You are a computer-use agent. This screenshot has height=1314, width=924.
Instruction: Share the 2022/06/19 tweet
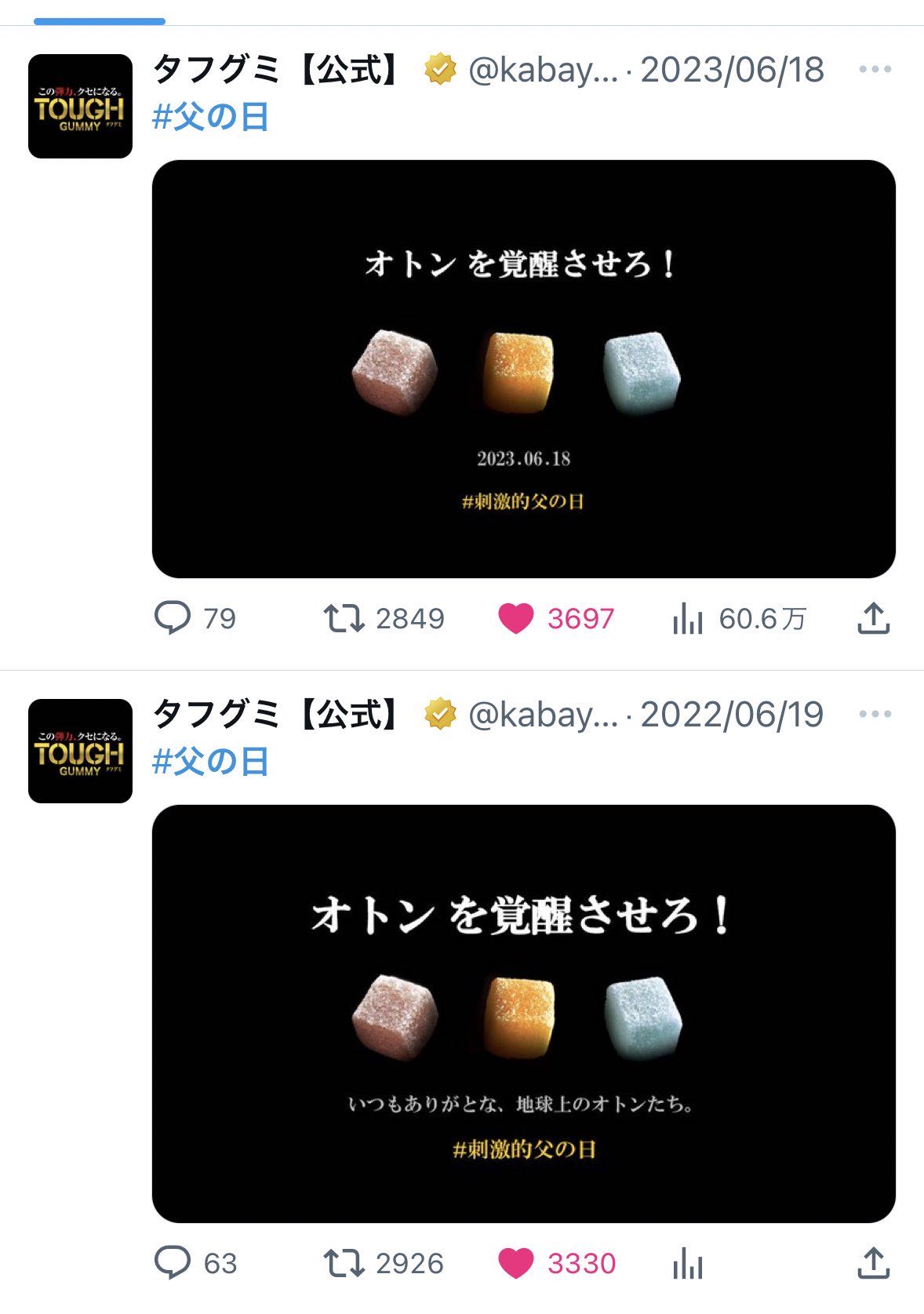point(873,1263)
